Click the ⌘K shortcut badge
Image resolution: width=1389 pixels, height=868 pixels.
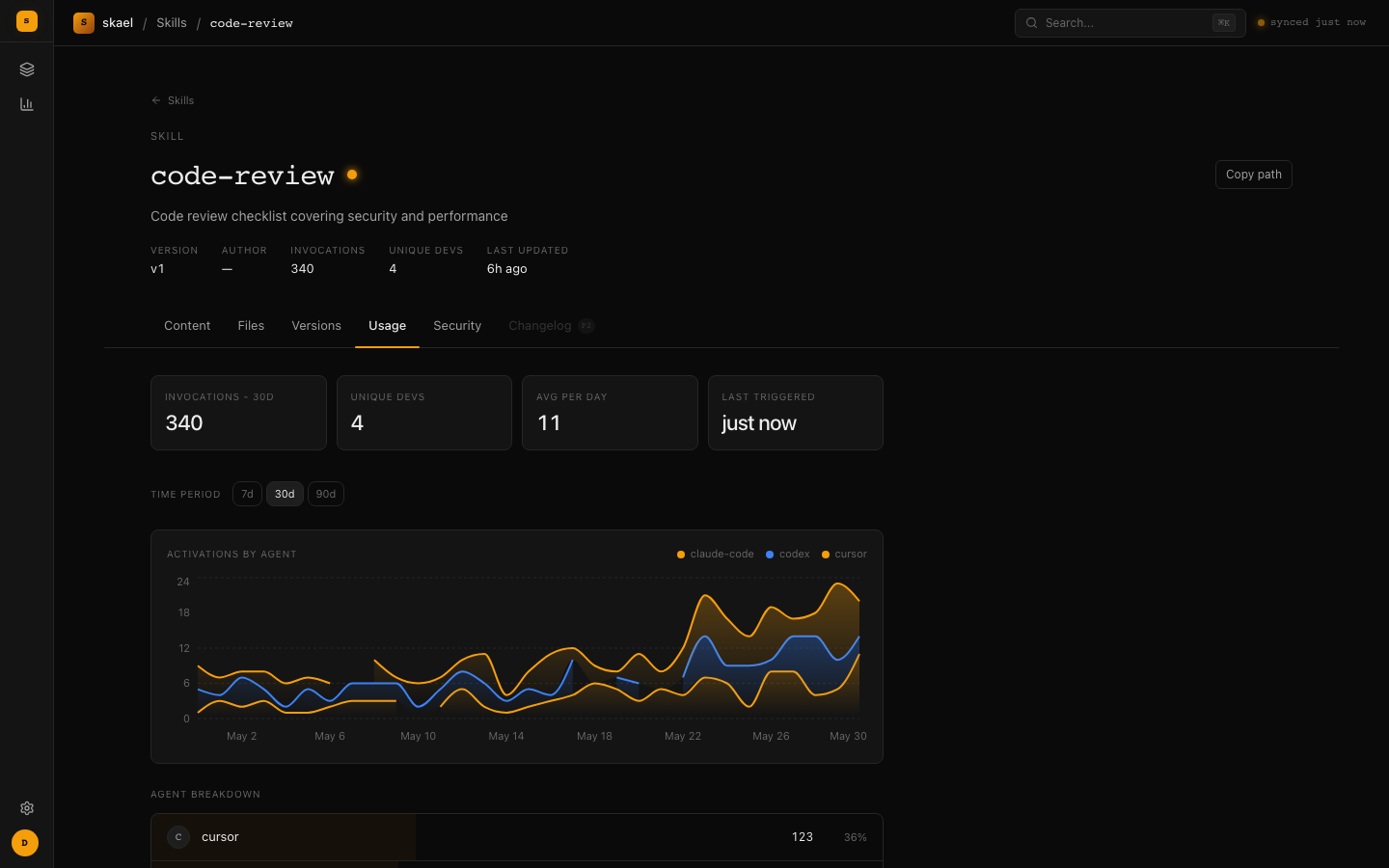(x=1223, y=23)
